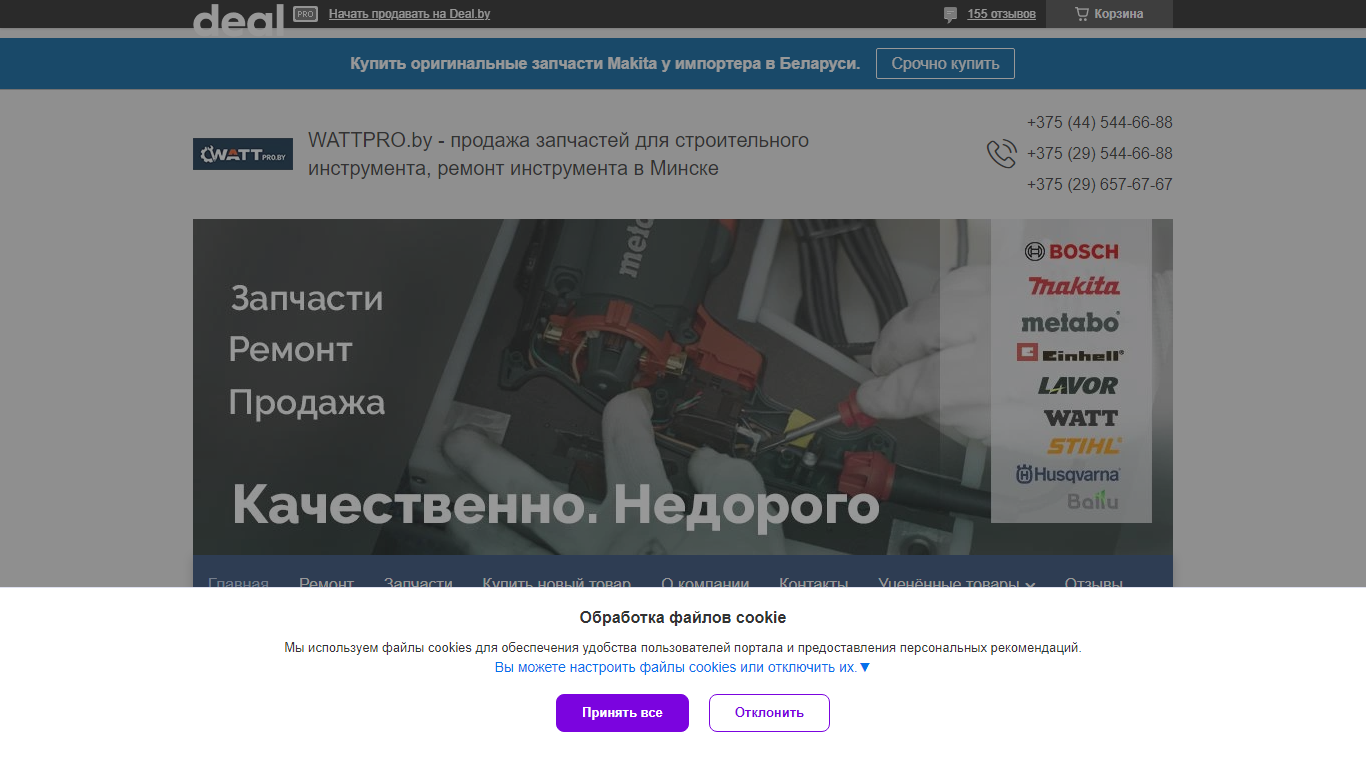Click the Отклонить cookies button
1366x768 pixels.
(769, 713)
